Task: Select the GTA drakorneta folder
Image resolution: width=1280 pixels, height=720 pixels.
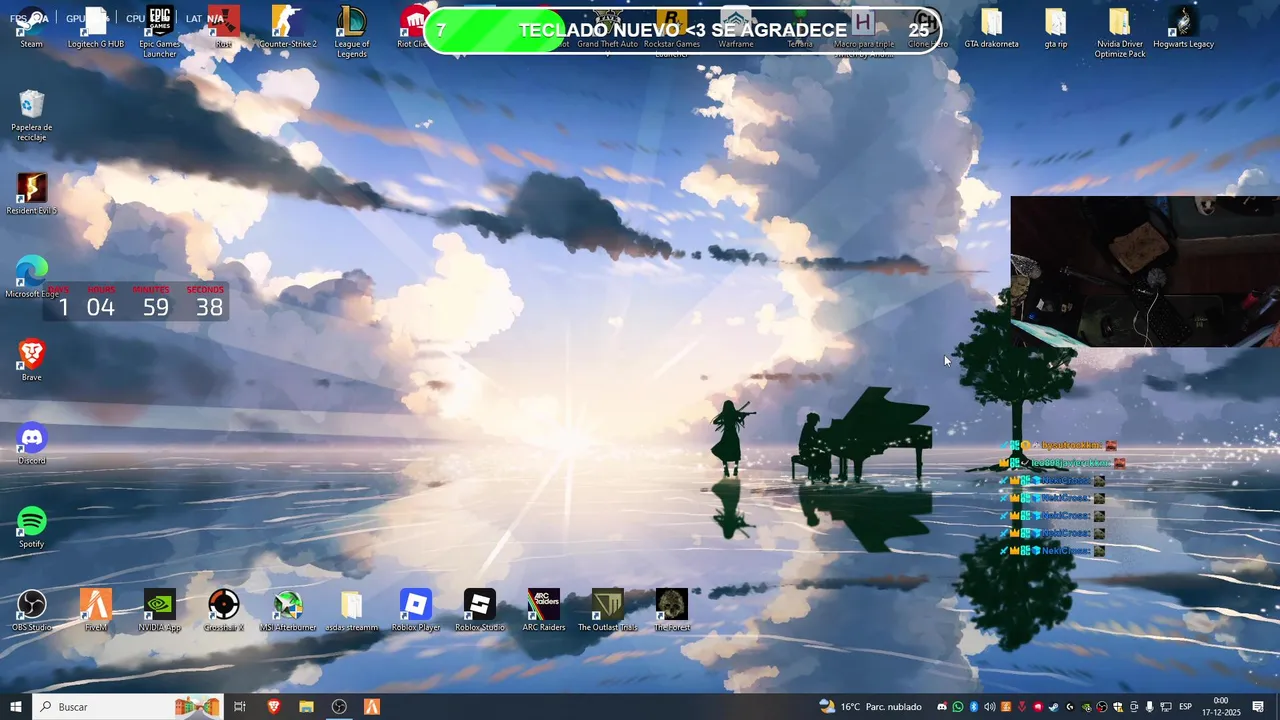Action: click(992, 28)
